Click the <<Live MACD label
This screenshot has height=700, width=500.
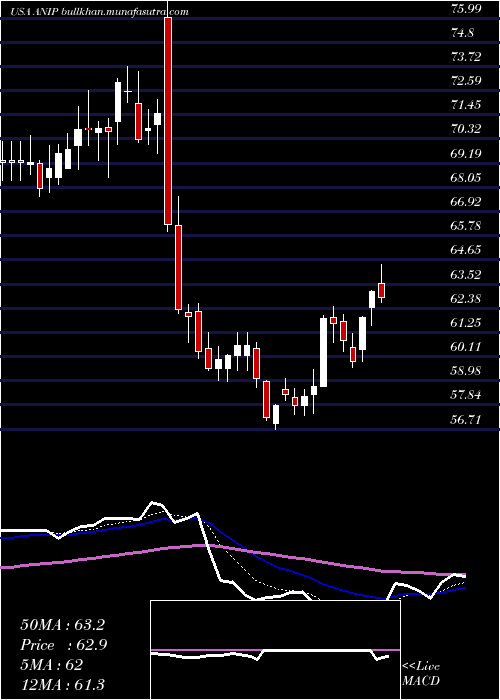[421, 674]
